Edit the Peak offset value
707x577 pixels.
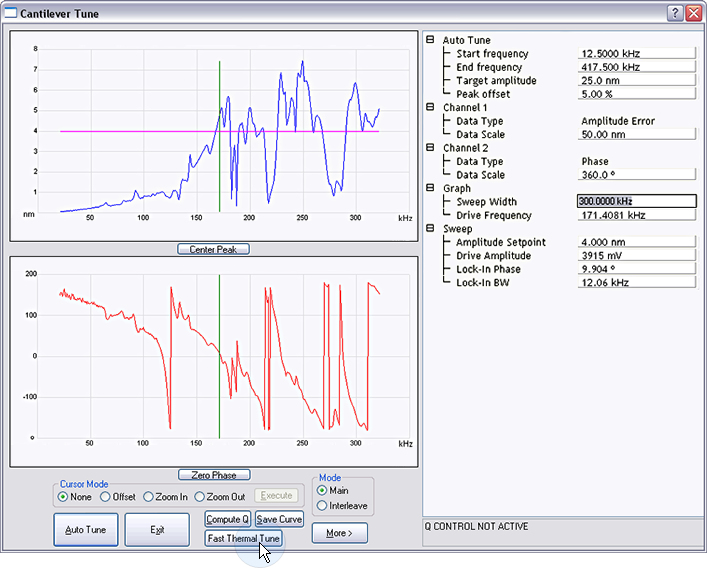coord(636,94)
